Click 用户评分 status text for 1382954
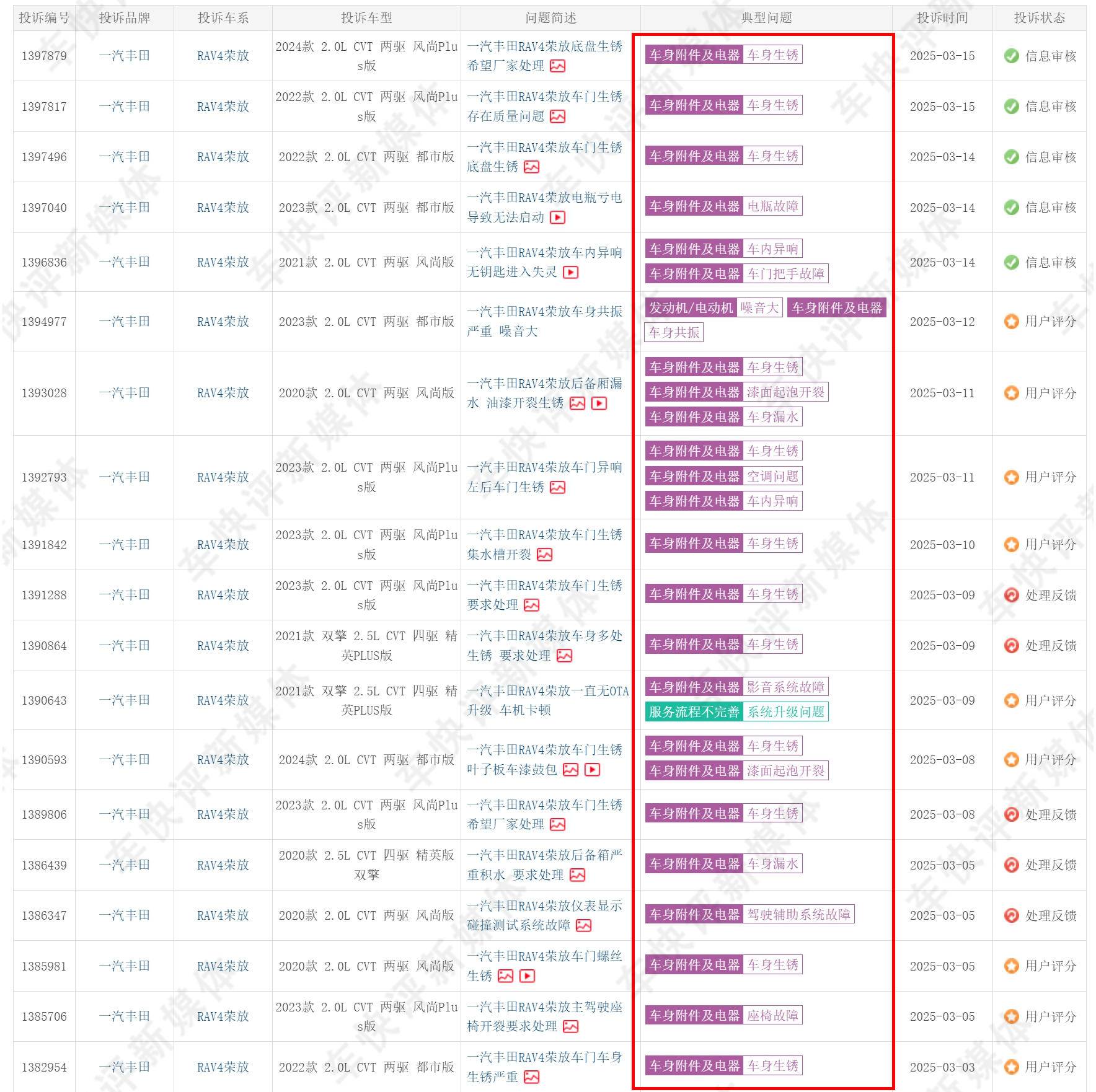This screenshot has width=1096, height=1092. coord(1051,1067)
